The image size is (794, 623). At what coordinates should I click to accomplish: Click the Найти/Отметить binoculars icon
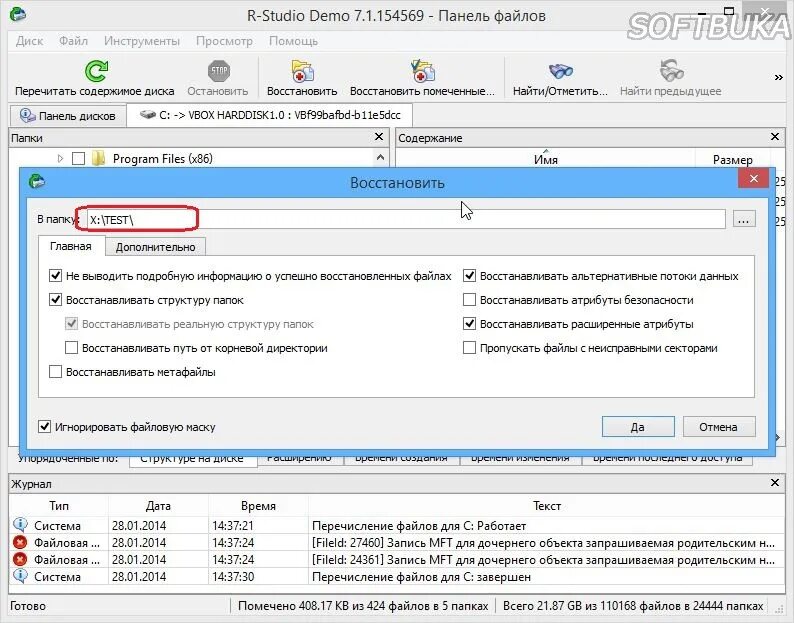560,71
